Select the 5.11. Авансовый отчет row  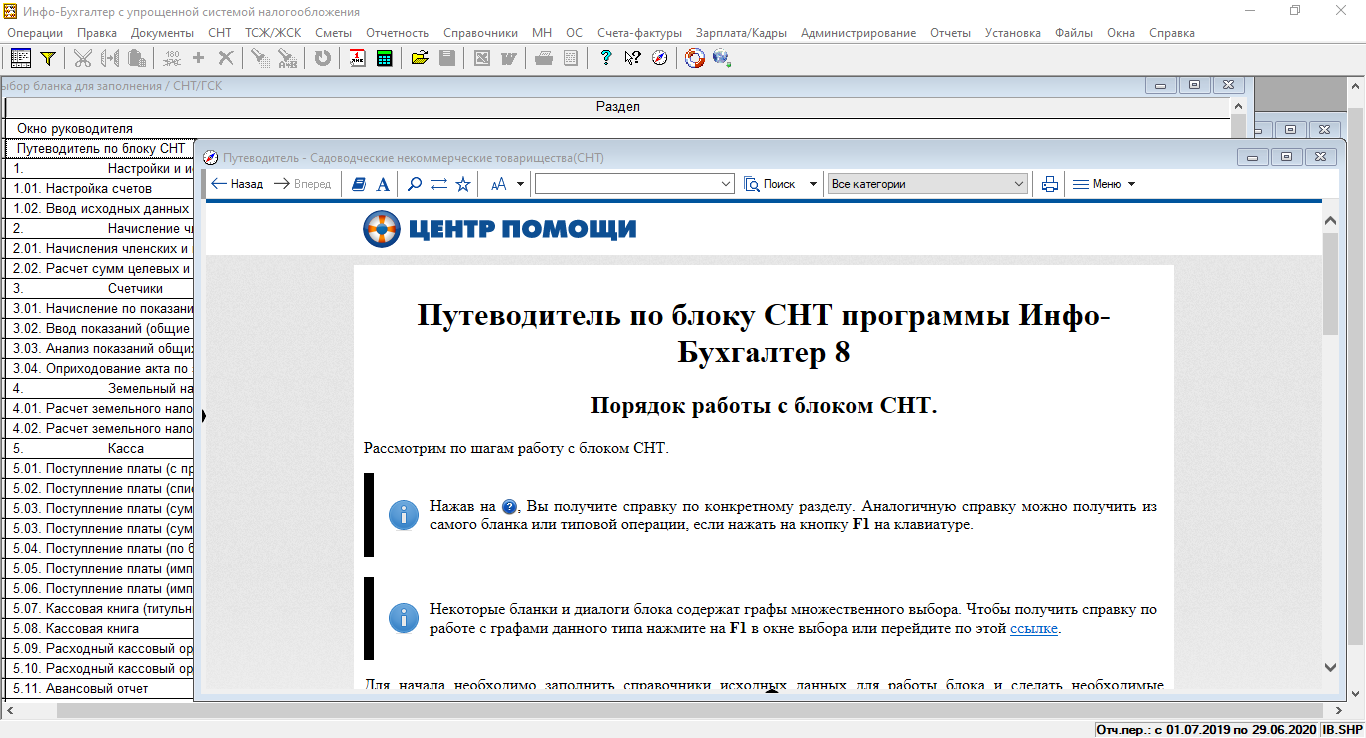[100, 688]
